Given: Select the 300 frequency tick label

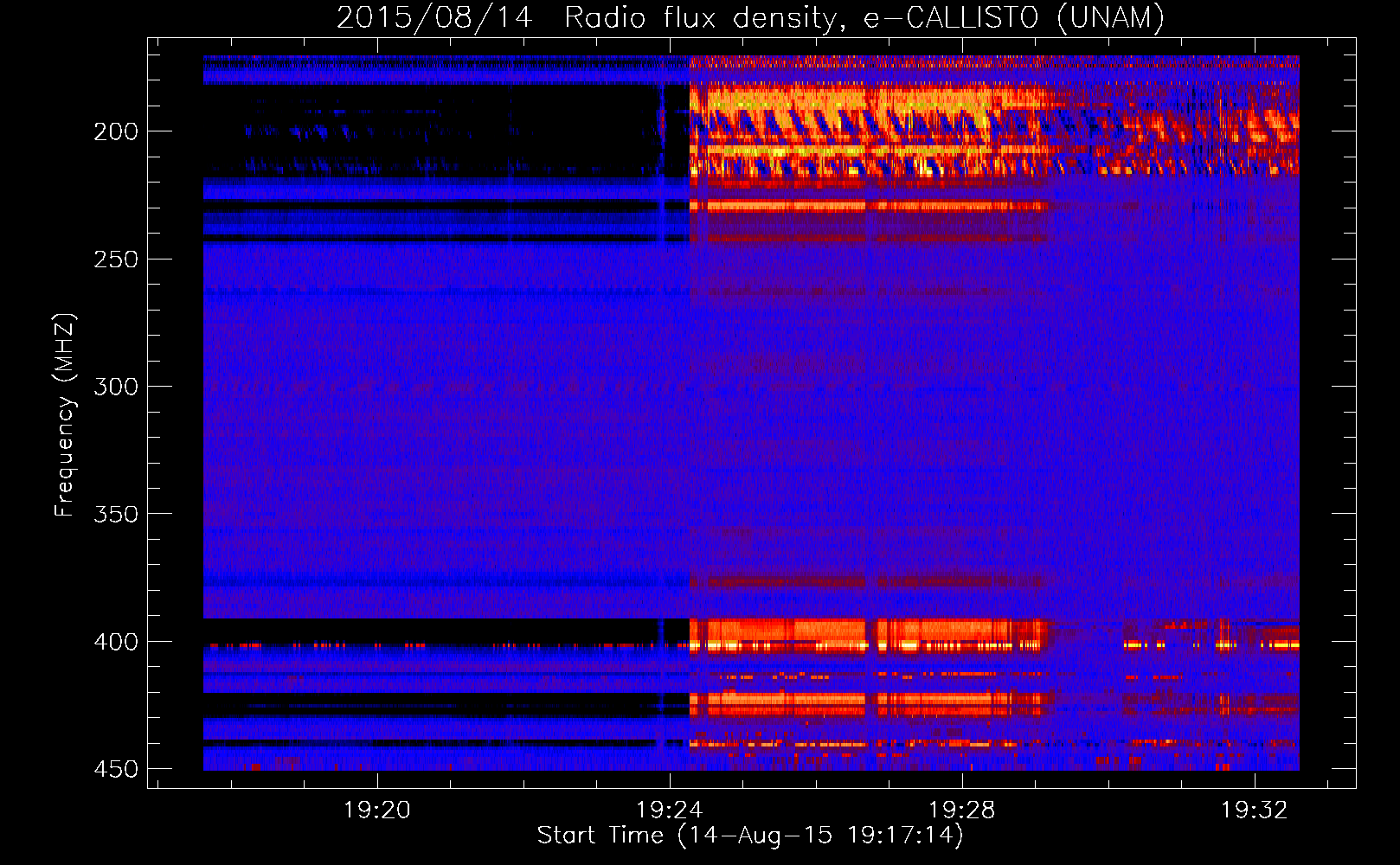Looking at the screenshot, I should [x=116, y=387].
